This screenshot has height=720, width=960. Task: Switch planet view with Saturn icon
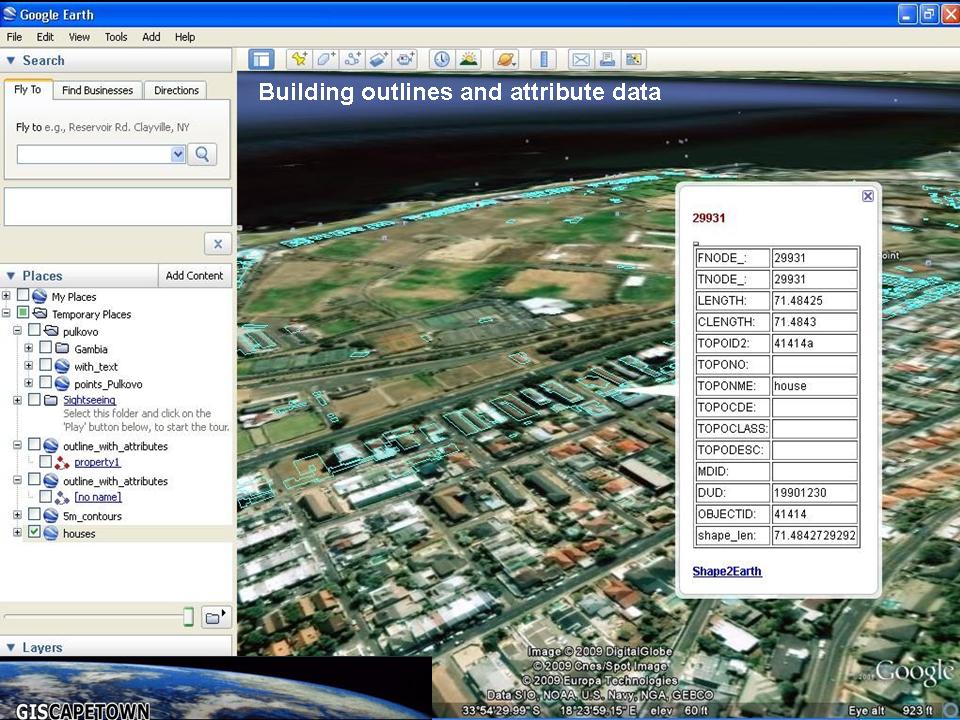tap(506, 59)
